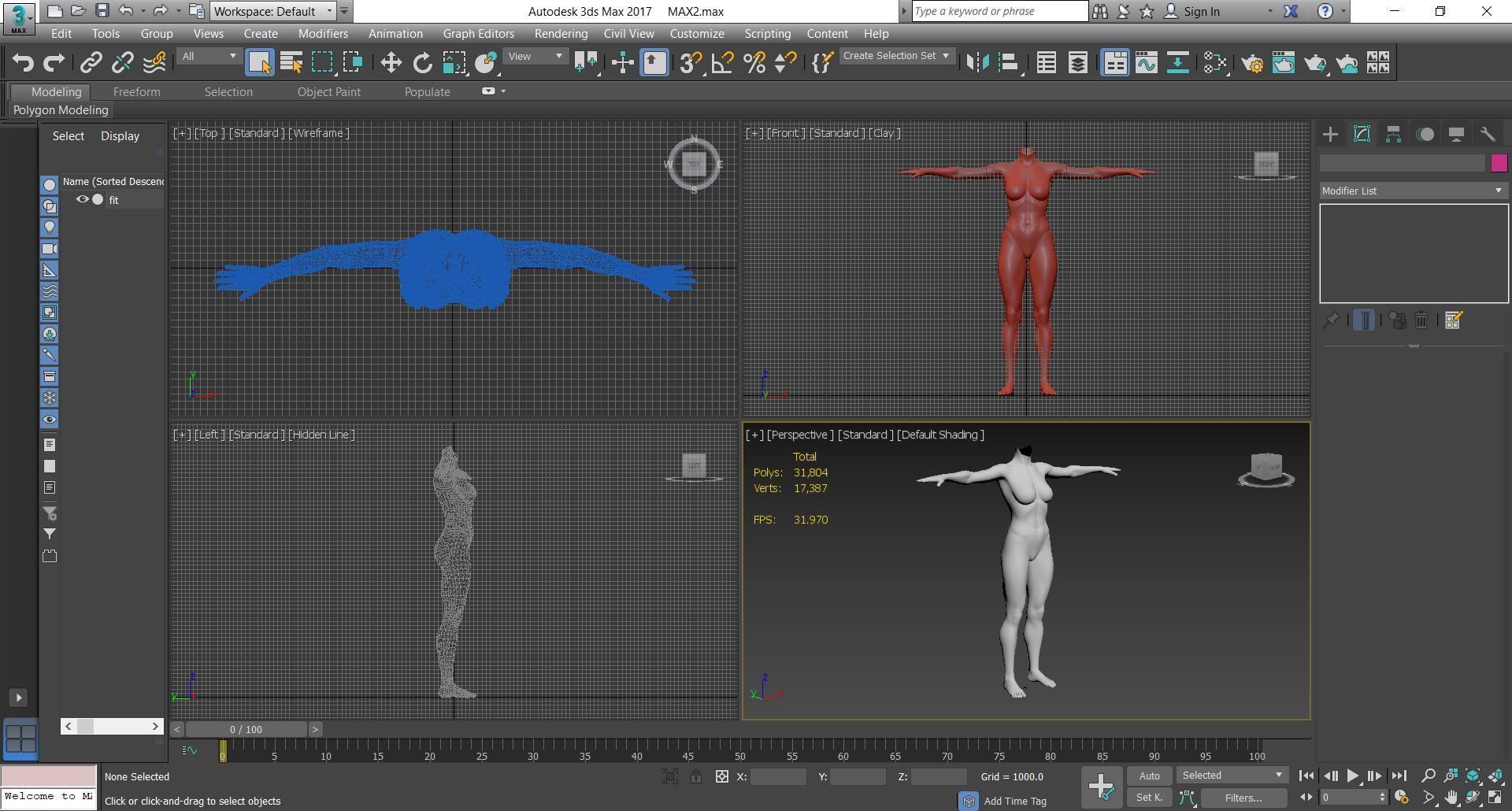Toggle Spinner Snap
Screen dimensions: 1512x811
[785, 62]
